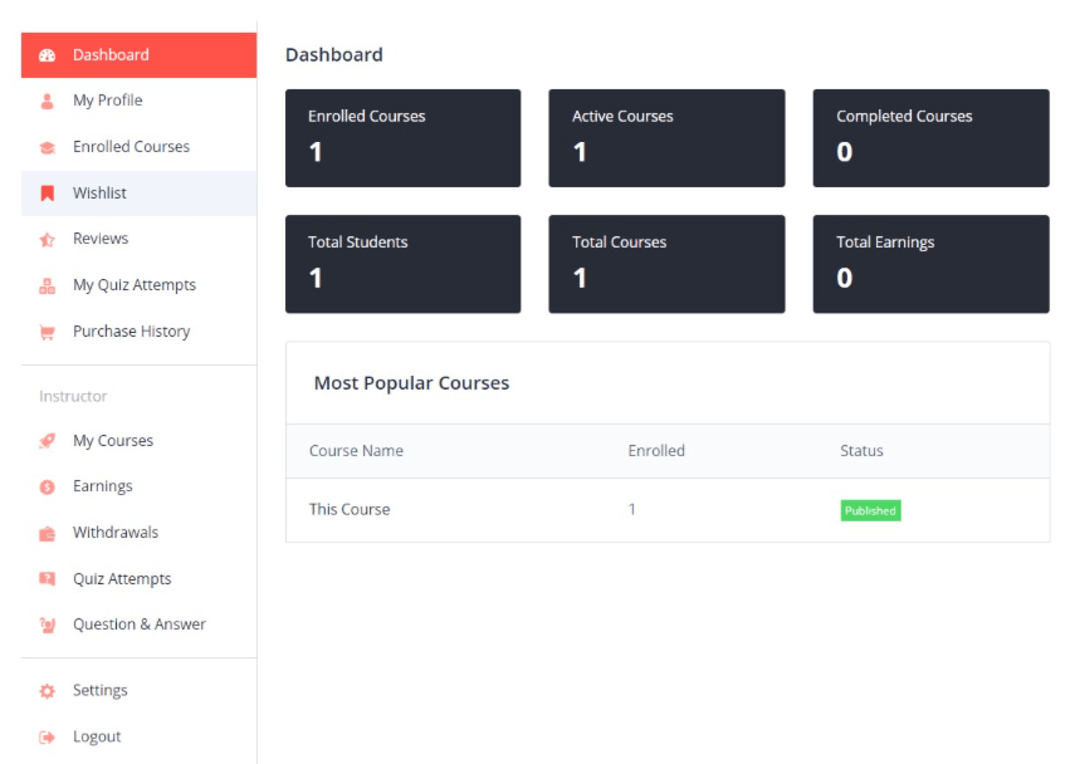Image resolution: width=1080 pixels, height=764 pixels.
Task: Click the Total Earnings card
Action: click(930, 263)
